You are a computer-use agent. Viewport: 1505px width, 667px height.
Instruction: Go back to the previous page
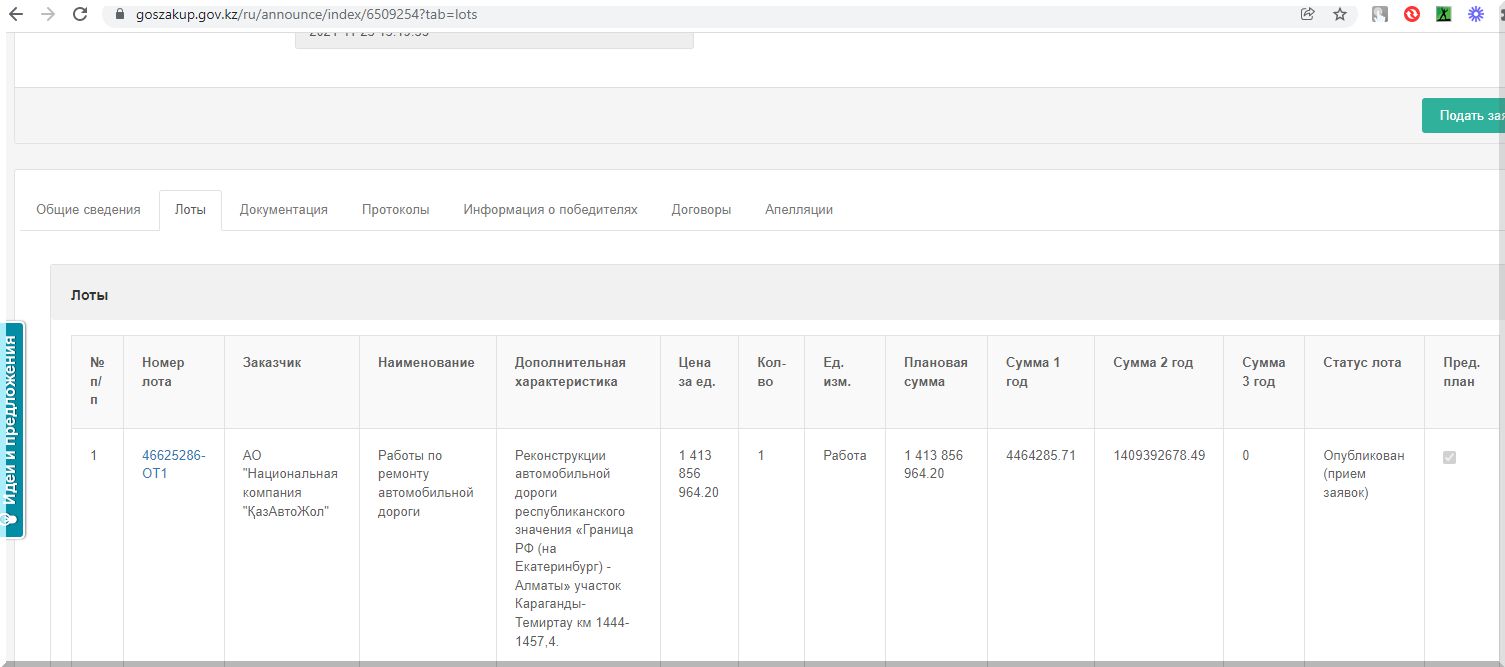pyautogui.click(x=16, y=14)
